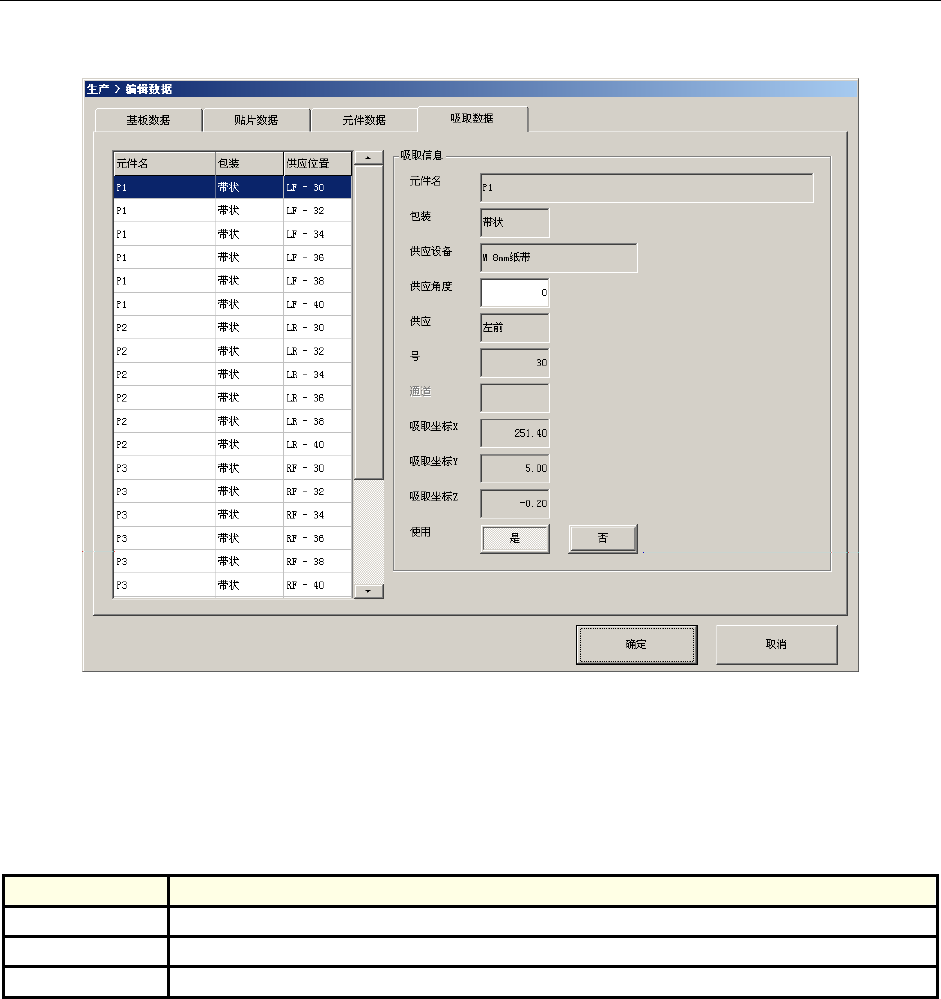Click the 号 field showing 30
This screenshot has height=999, width=941.
pyautogui.click(x=515, y=363)
